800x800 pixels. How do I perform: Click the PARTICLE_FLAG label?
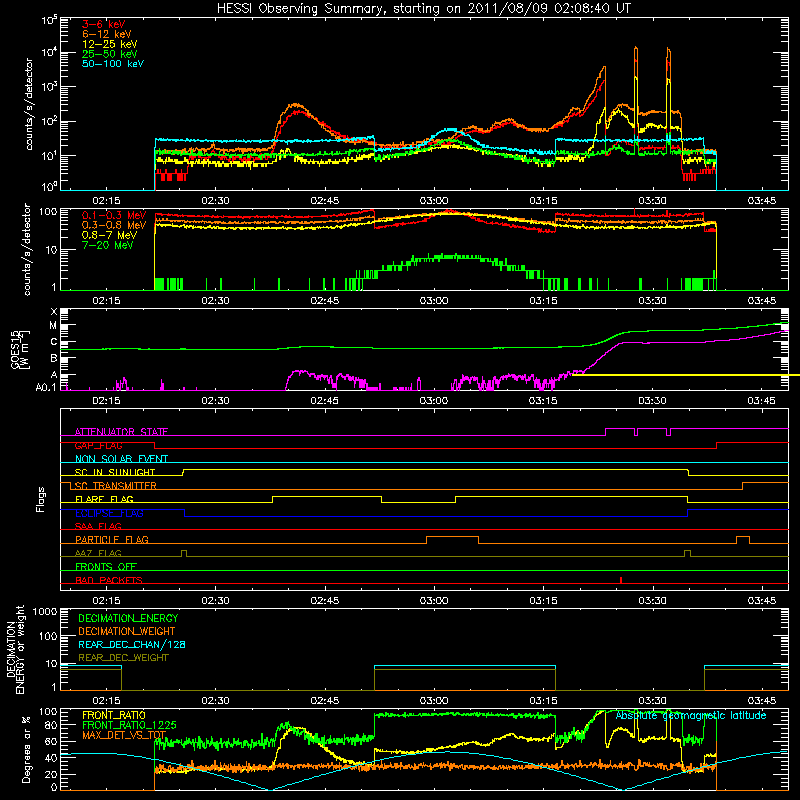[x=112, y=540]
